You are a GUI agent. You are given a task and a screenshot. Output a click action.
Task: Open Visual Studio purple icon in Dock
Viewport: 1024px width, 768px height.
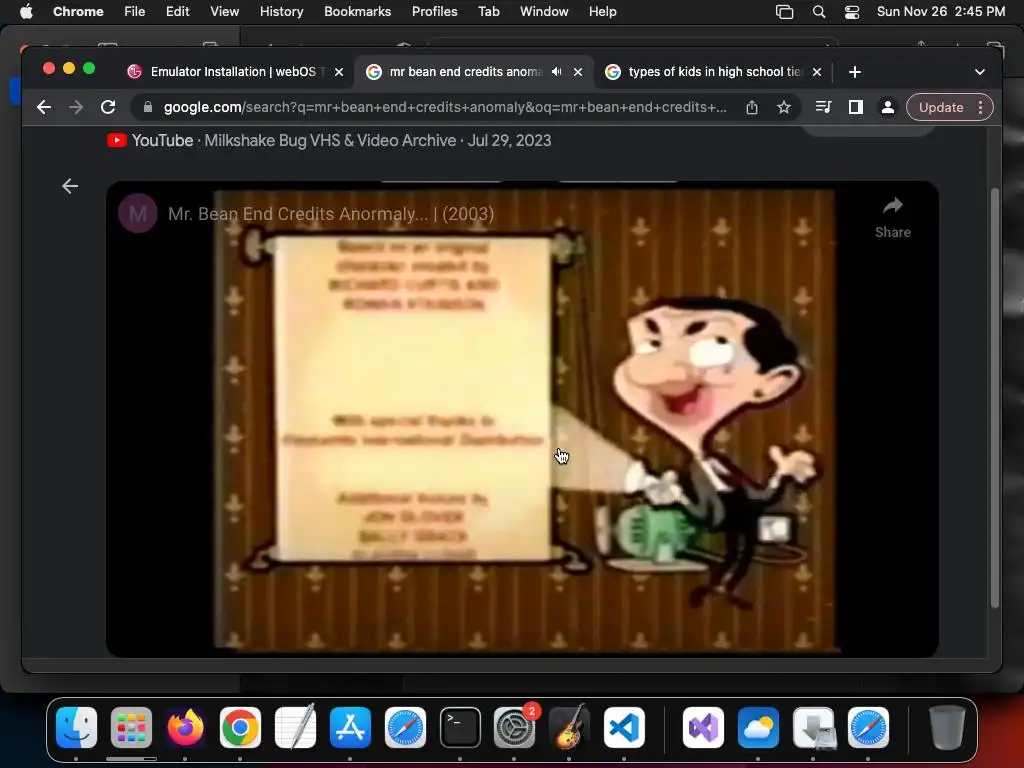pyautogui.click(x=703, y=728)
